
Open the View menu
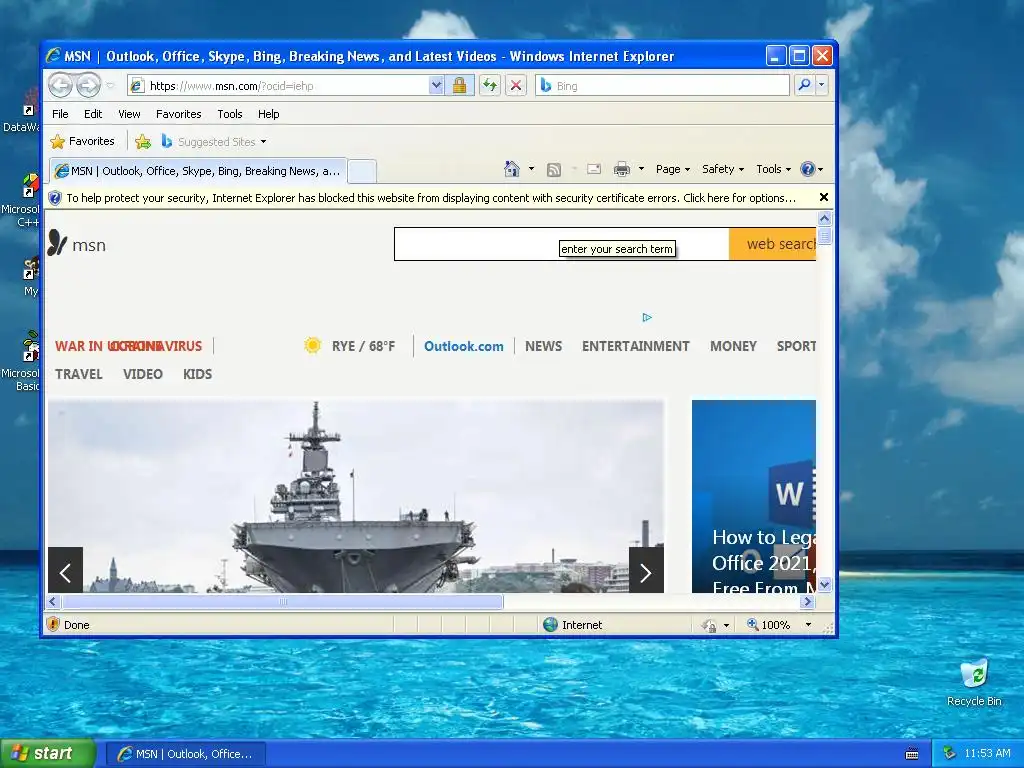point(129,114)
